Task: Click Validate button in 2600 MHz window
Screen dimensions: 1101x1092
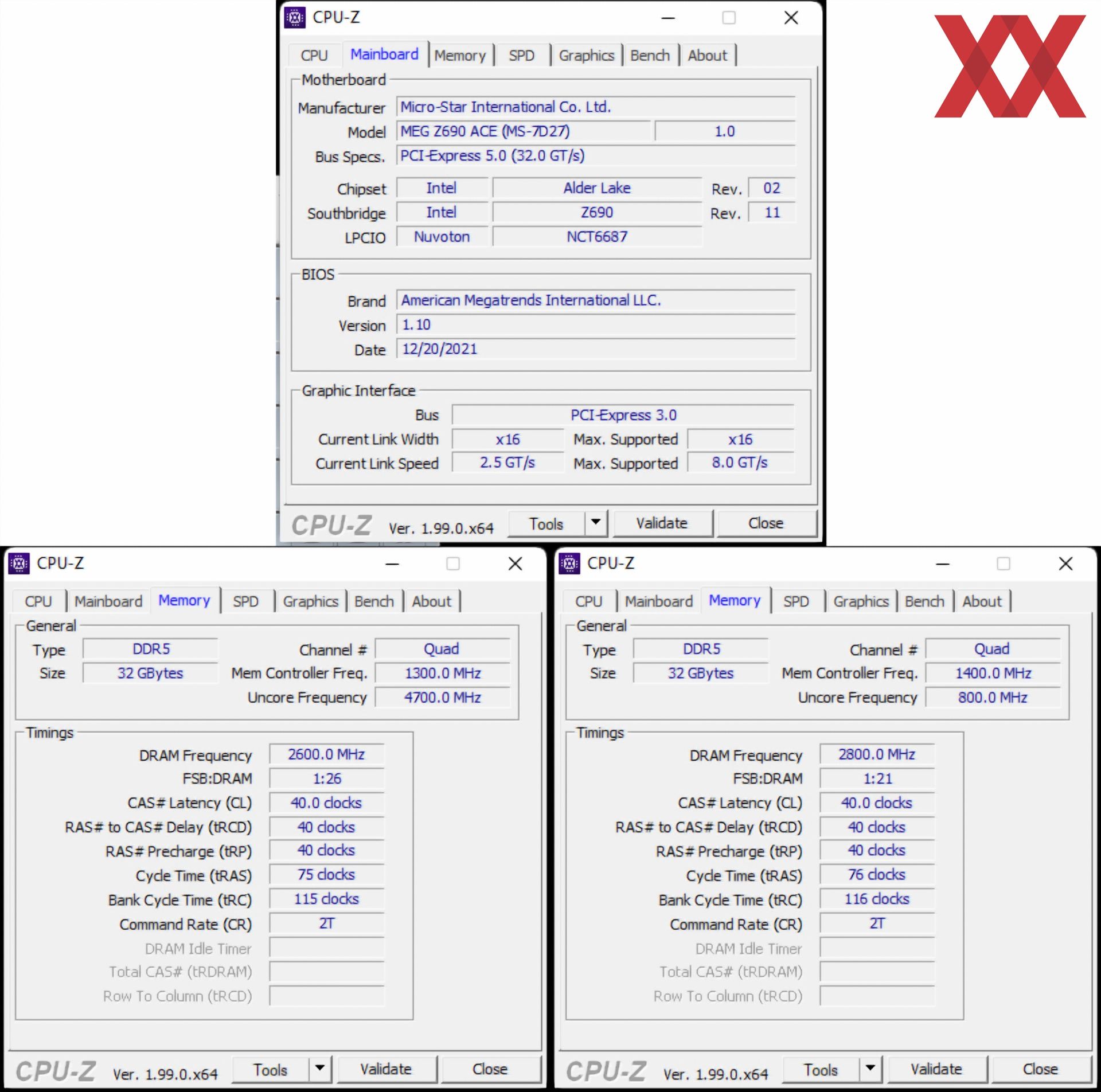Action: tap(386, 1069)
